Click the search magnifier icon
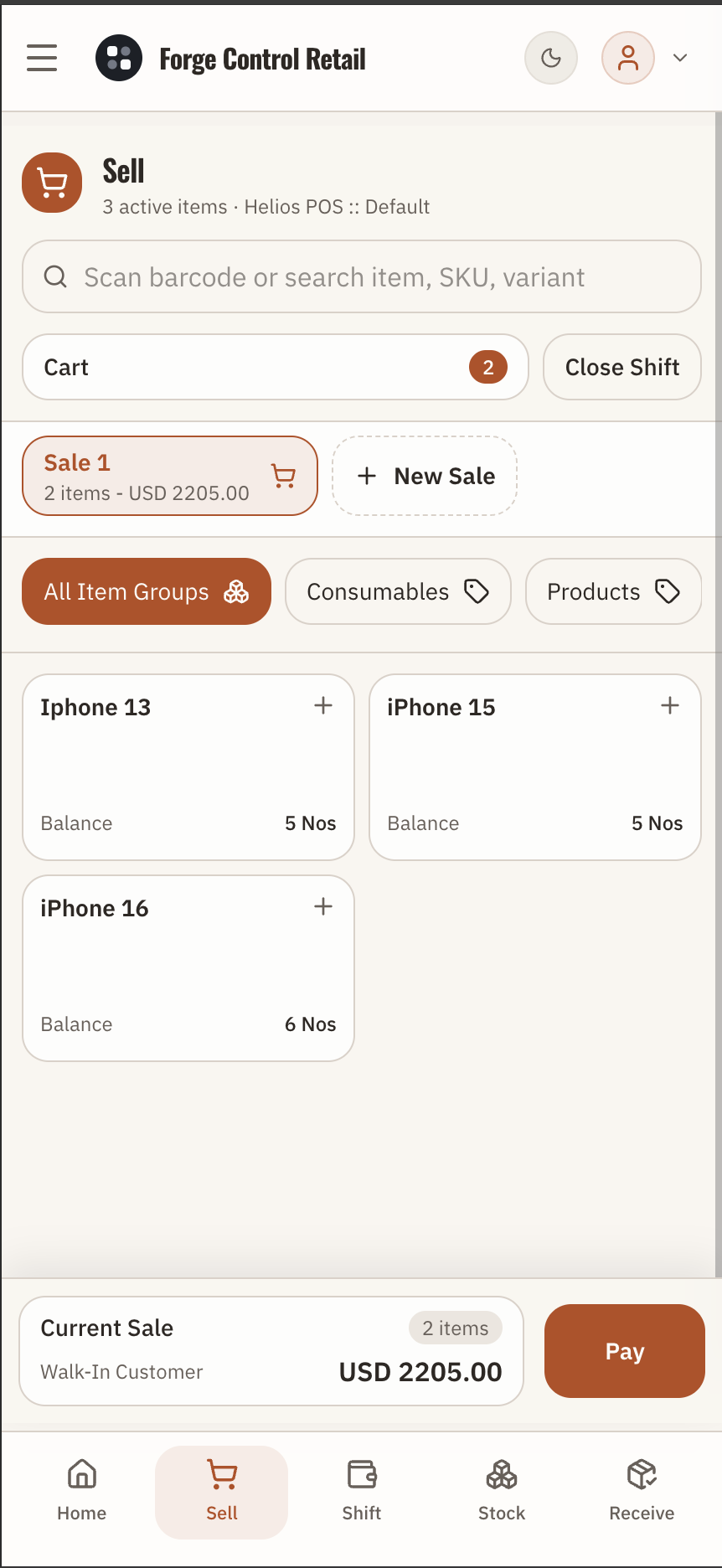Screen dimensions: 722x1568 55,276
